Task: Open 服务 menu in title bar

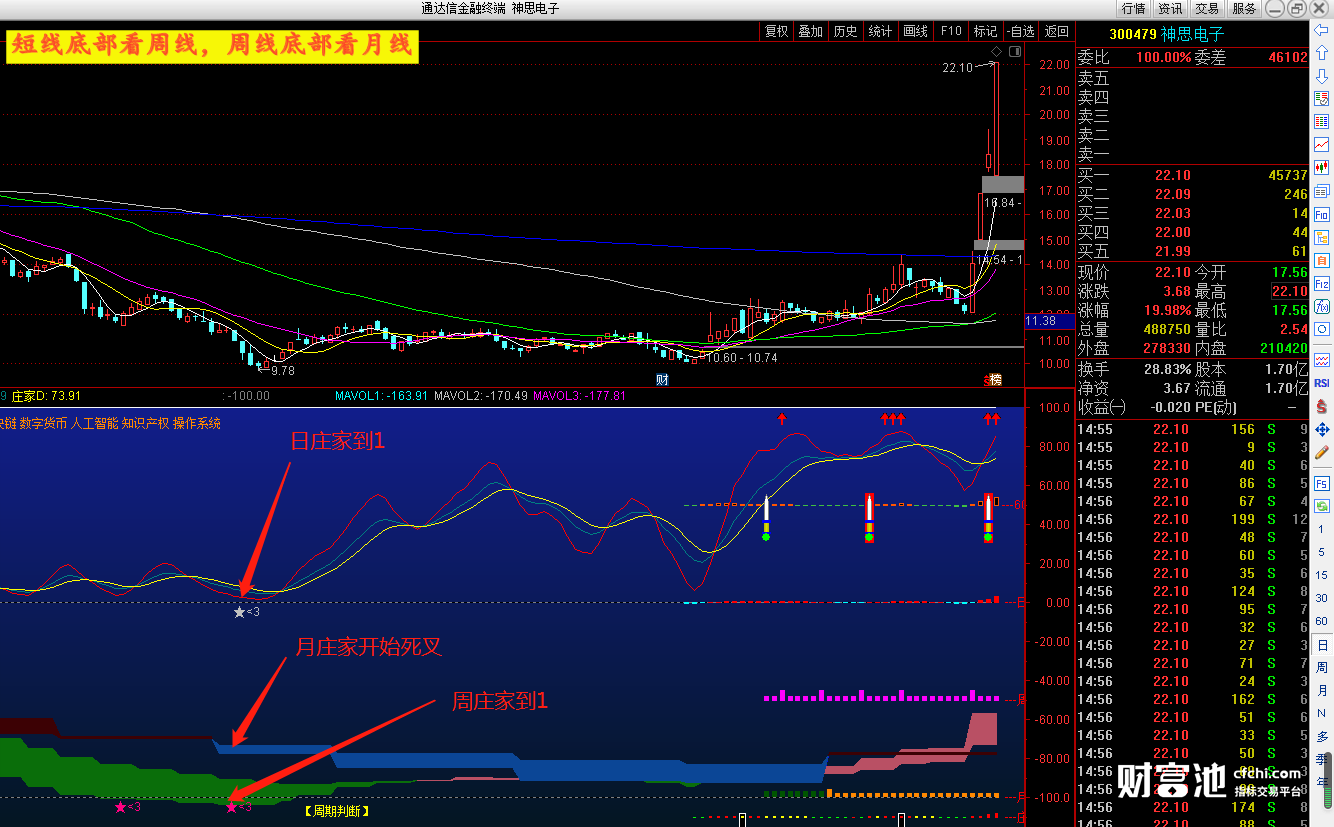Action: [x=1244, y=8]
